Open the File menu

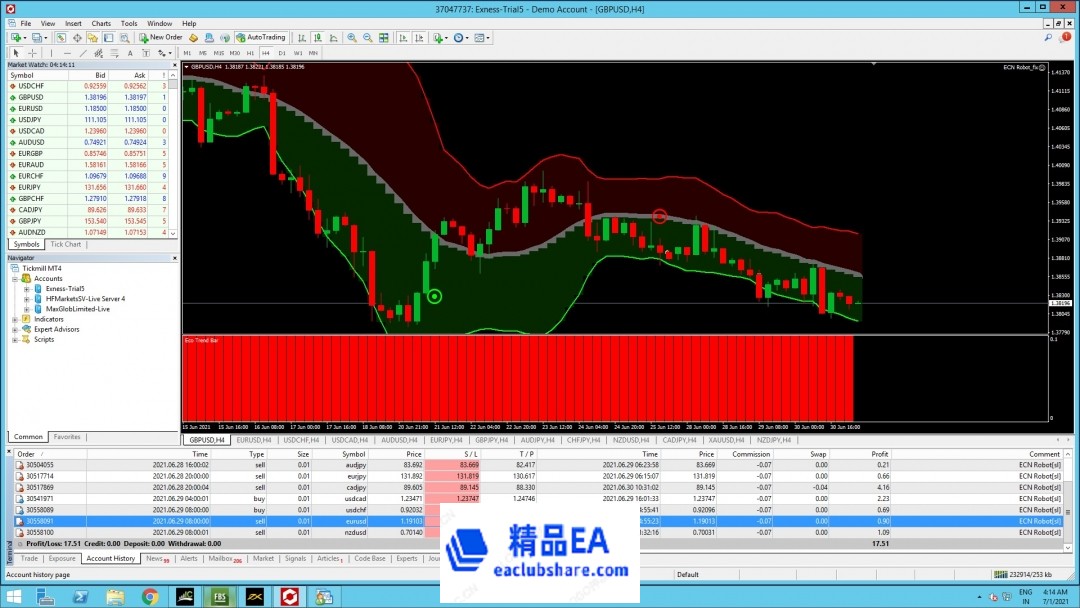coord(25,23)
